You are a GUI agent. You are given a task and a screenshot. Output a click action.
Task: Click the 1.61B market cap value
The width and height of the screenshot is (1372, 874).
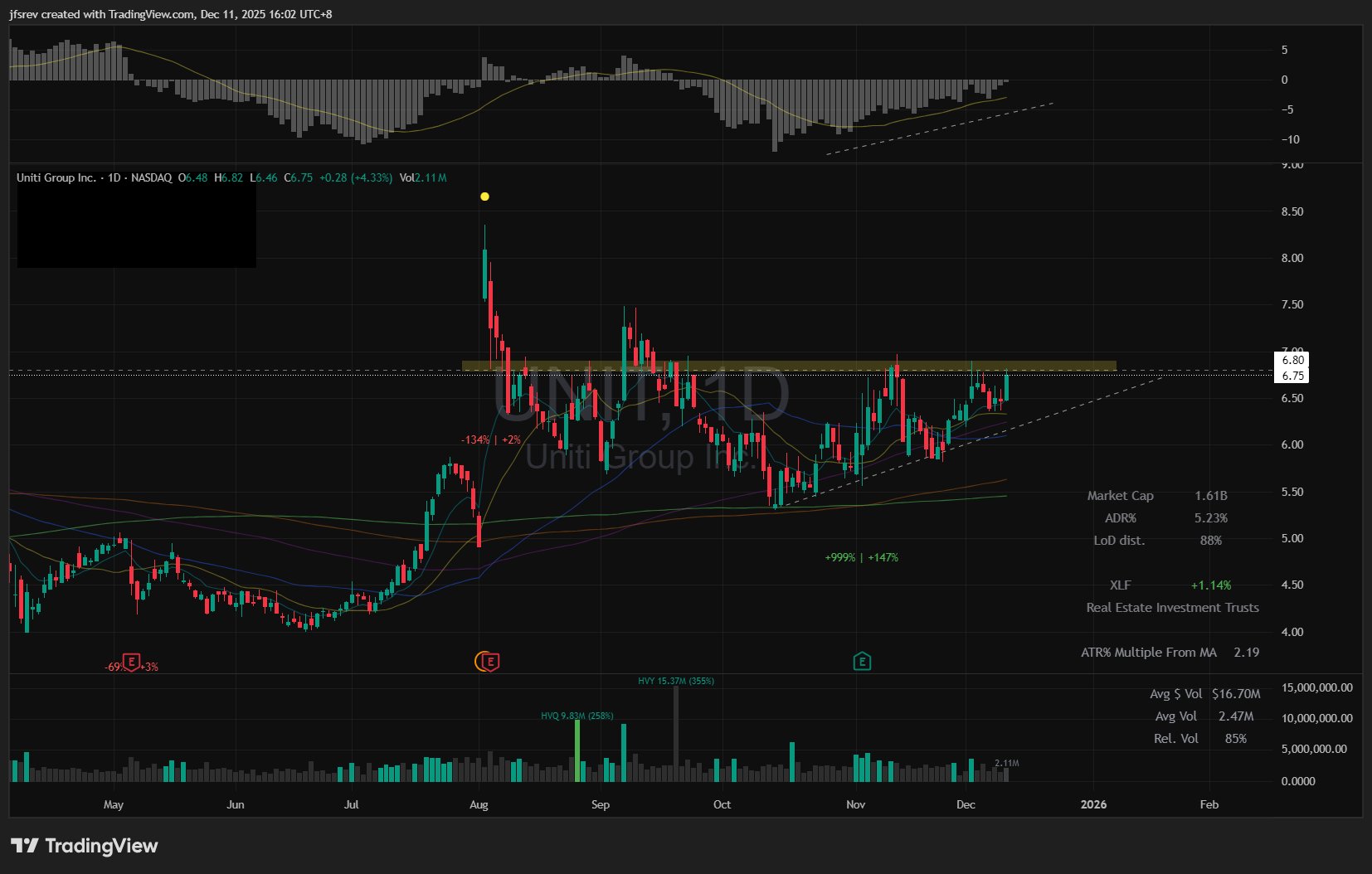pyautogui.click(x=1211, y=496)
